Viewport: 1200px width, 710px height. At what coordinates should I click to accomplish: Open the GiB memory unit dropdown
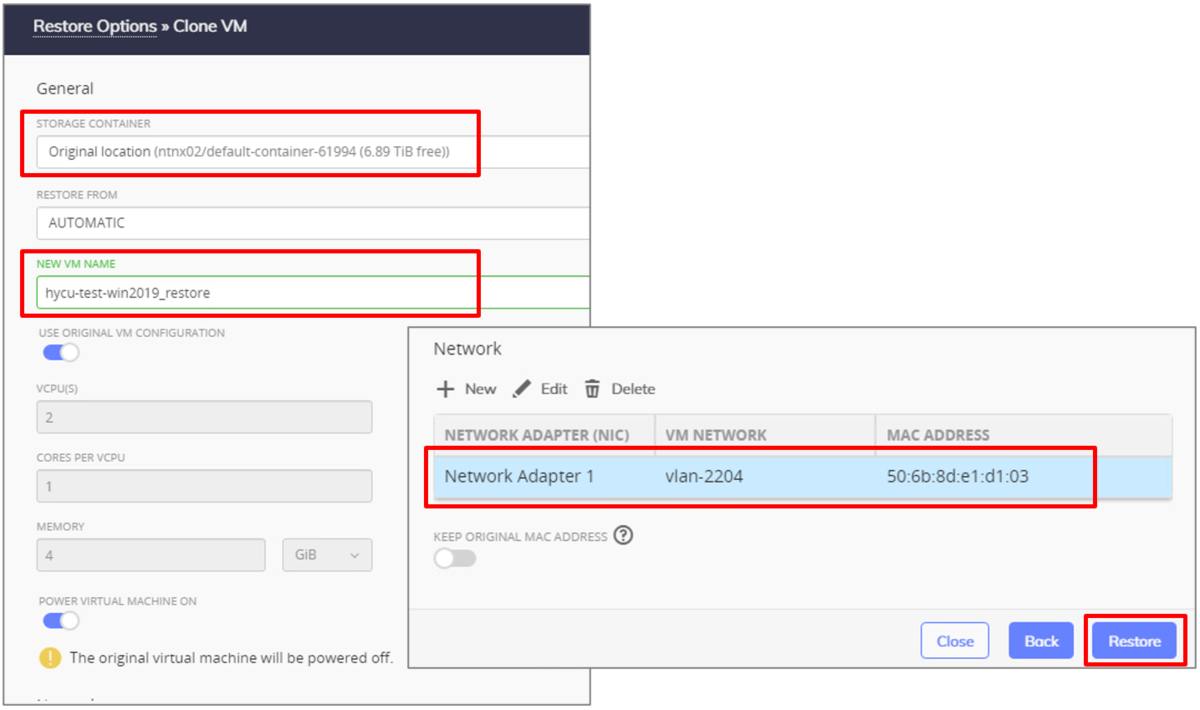click(328, 555)
